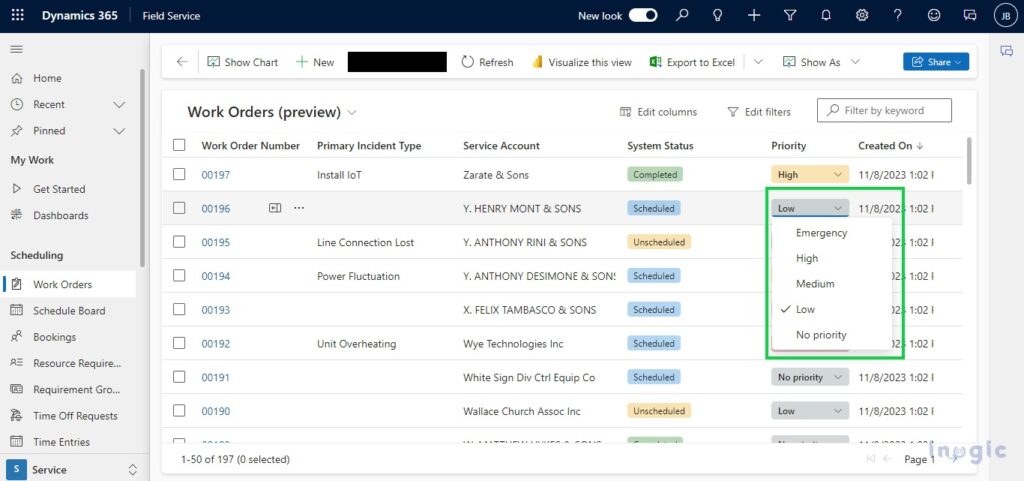The image size is (1024, 481).
Task: Close the Low priority dropdown for 00196
Action: (x=810, y=208)
